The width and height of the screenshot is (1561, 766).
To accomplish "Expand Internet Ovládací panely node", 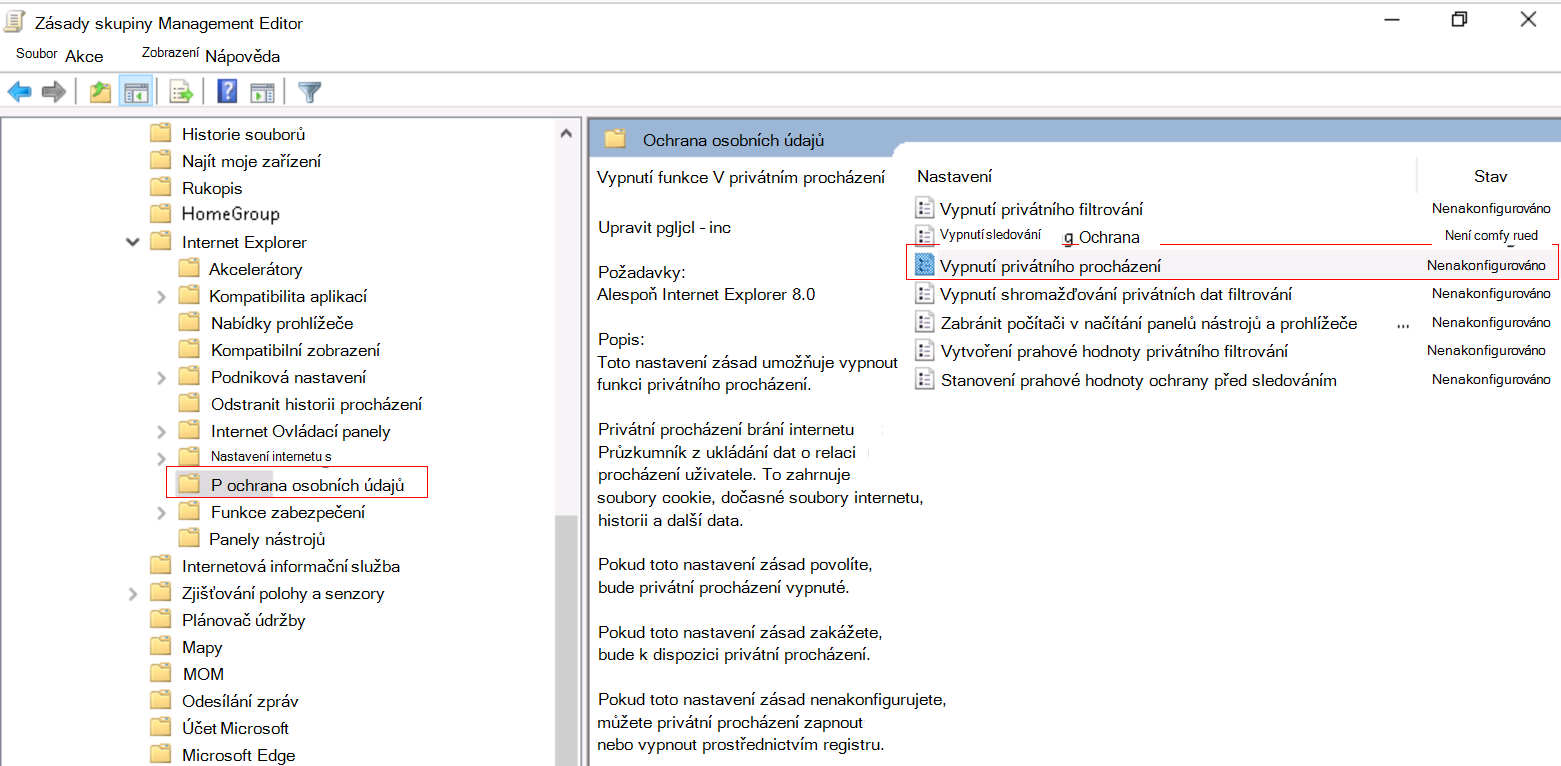I will [161, 431].
